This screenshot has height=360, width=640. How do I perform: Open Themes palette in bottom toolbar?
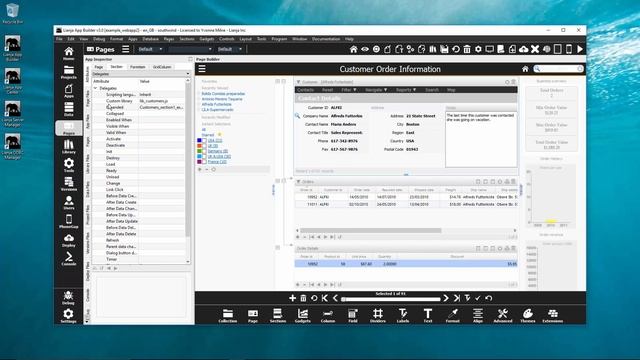[x=528, y=316]
